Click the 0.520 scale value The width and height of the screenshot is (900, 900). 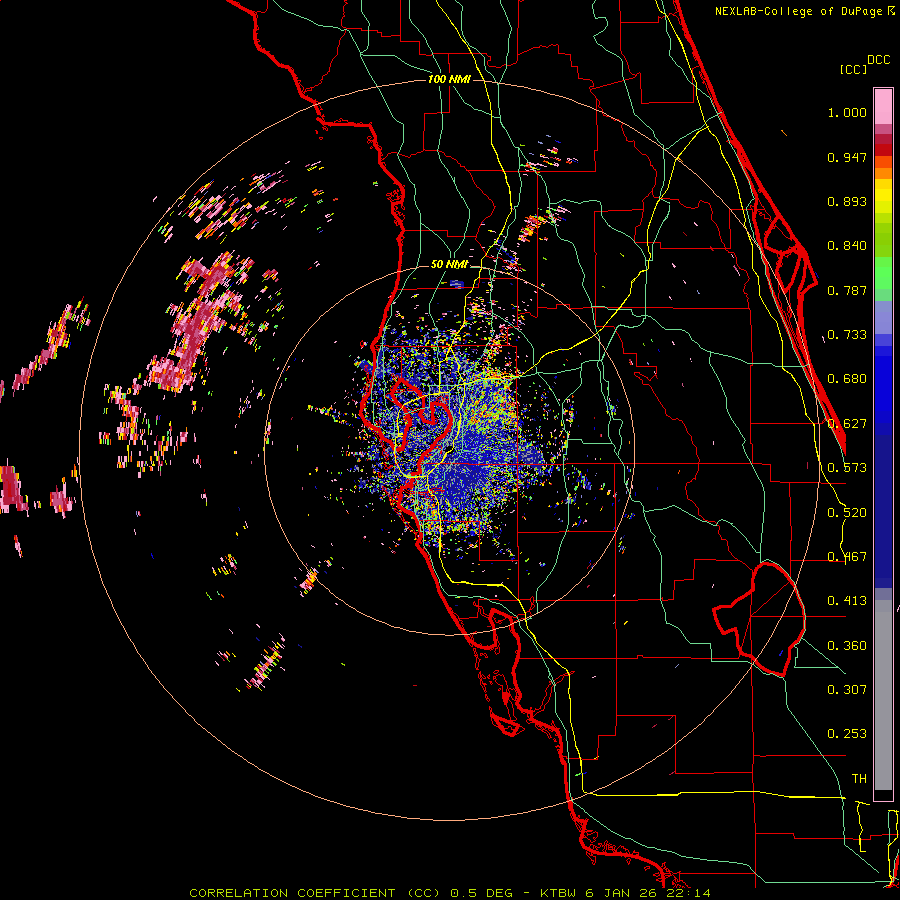(x=847, y=513)
